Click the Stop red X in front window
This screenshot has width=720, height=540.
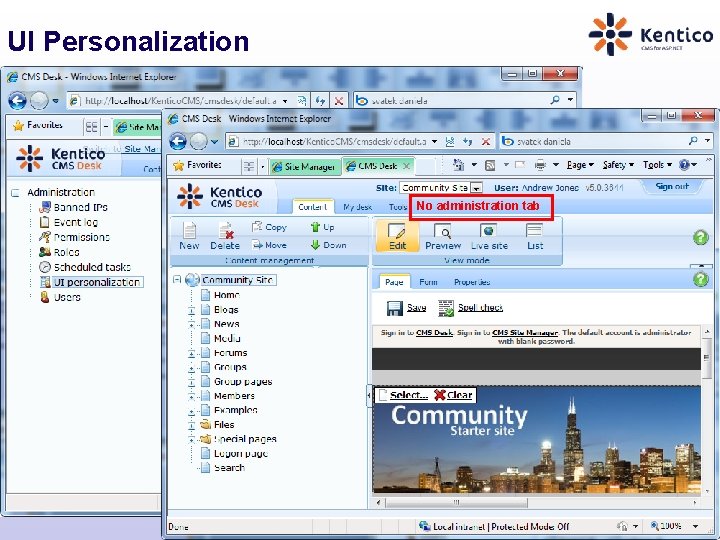[x=485, y=141]
